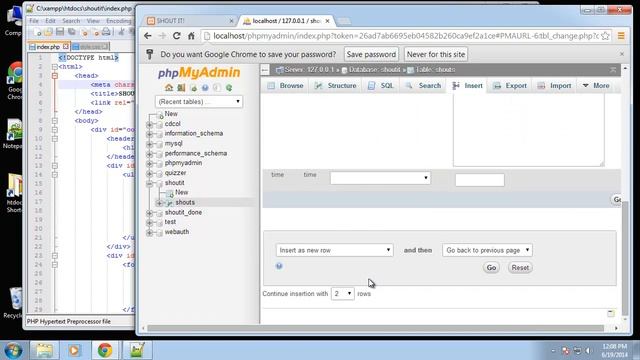
Task: Collapse the phpMyAdmin navigation panel arrow
Action: (x=265, y=70)
